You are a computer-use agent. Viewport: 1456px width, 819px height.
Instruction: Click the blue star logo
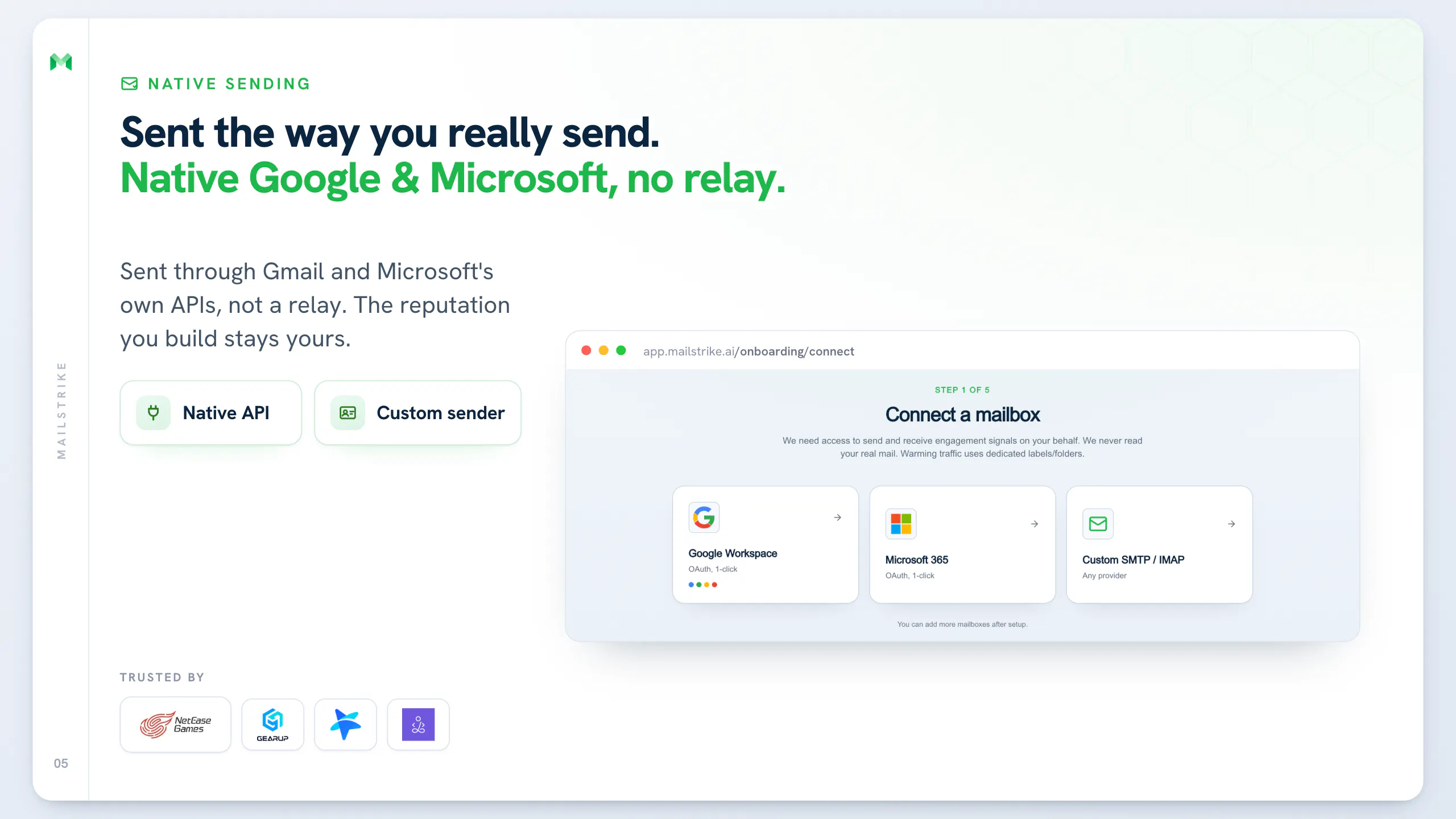[346, 725]
